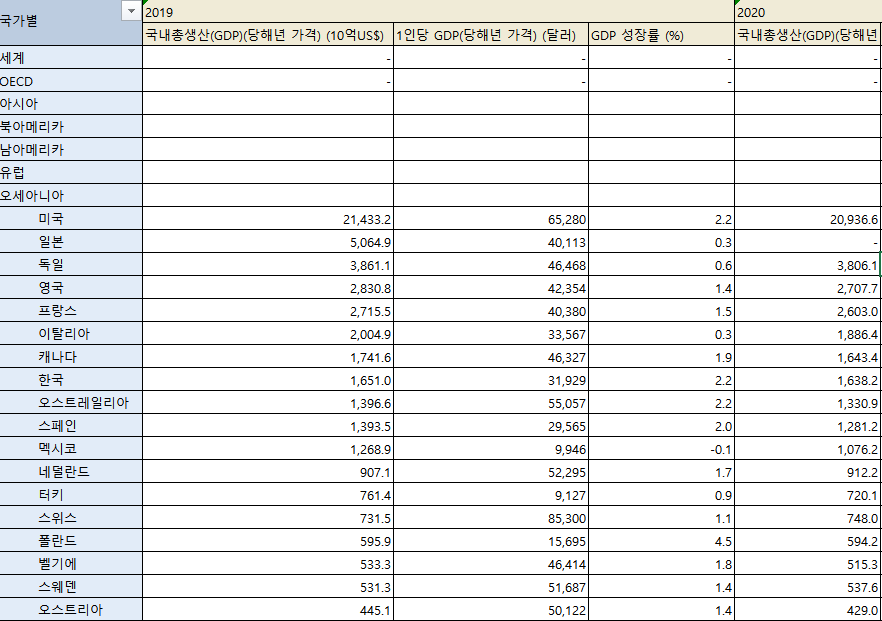Select the OECD row label
Image resolution: width=882 pixels, height=621 pixels.
coord(71,81)
